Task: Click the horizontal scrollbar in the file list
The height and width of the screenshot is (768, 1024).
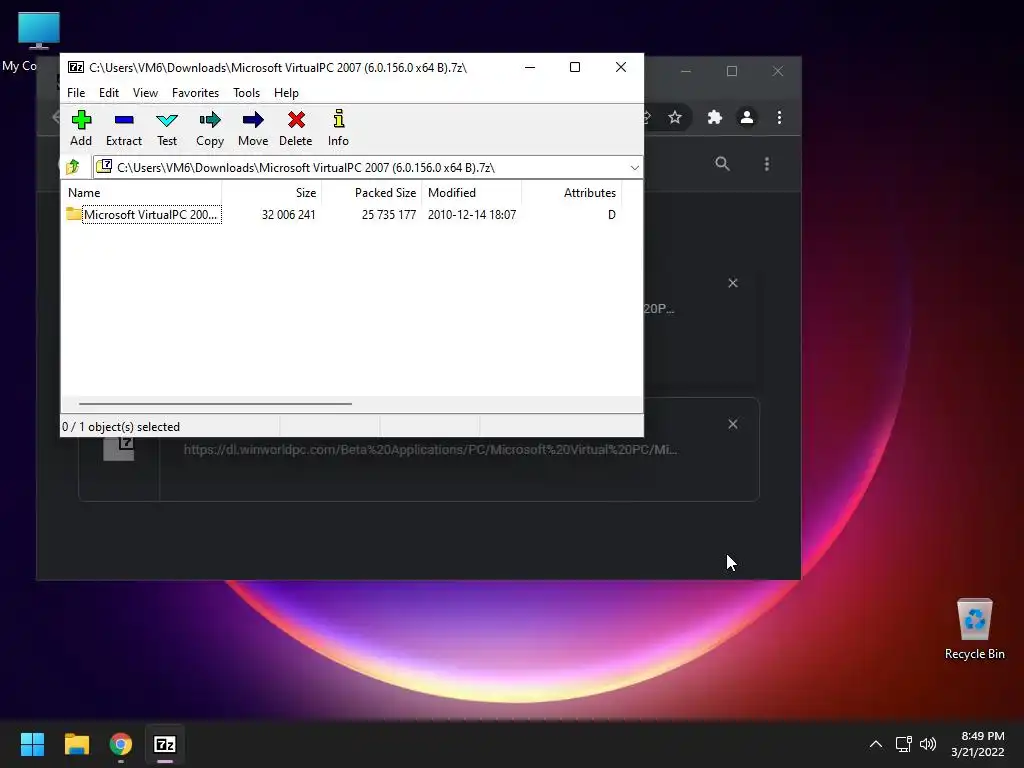Action: 215,404
